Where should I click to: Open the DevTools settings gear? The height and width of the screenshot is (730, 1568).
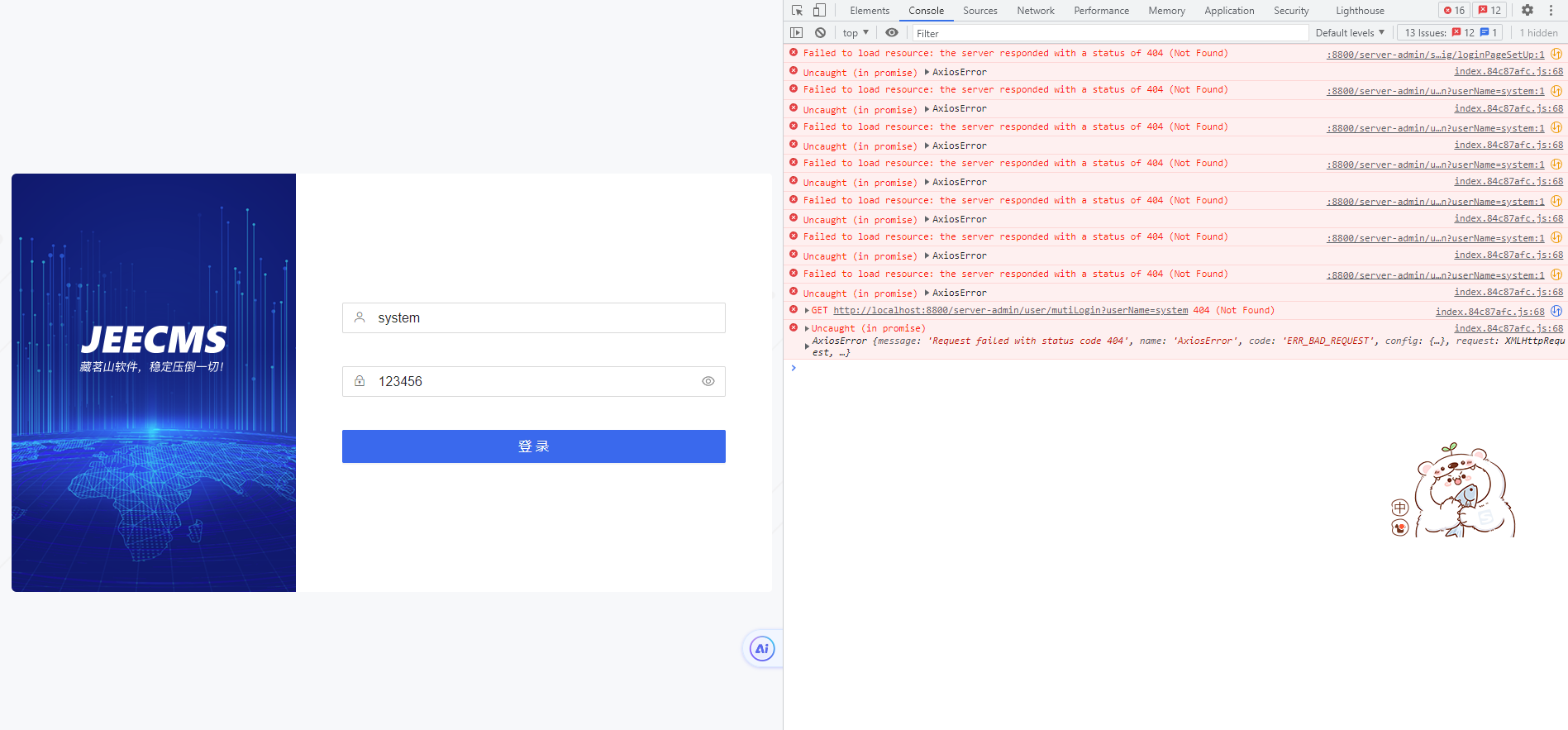1527,11
